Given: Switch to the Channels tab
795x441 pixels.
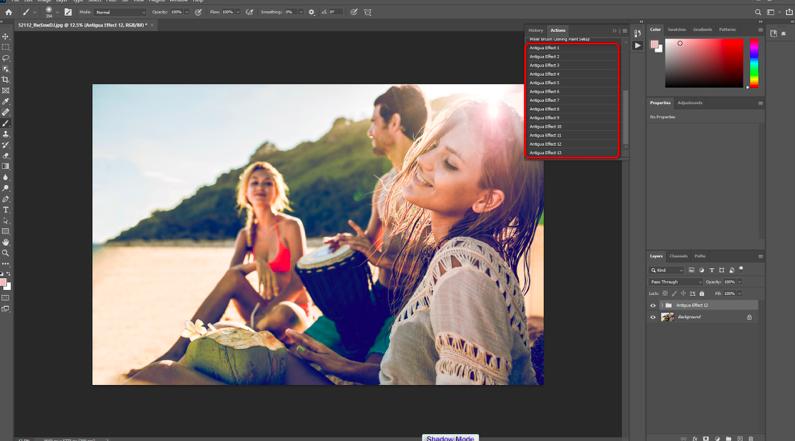Looking at the screenshot, I should (678, 256).
